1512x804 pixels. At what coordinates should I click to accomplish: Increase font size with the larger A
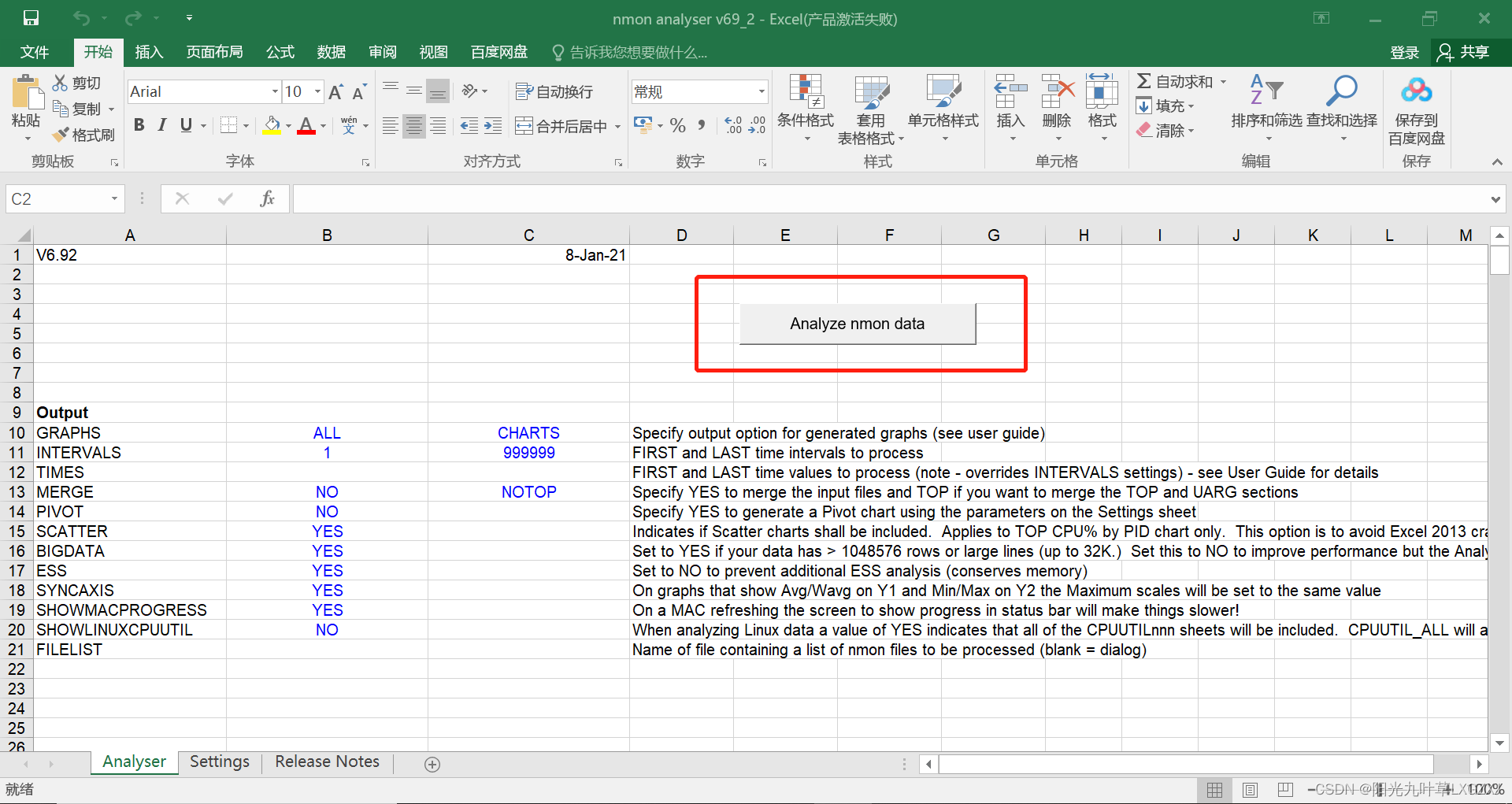point(335,92)
